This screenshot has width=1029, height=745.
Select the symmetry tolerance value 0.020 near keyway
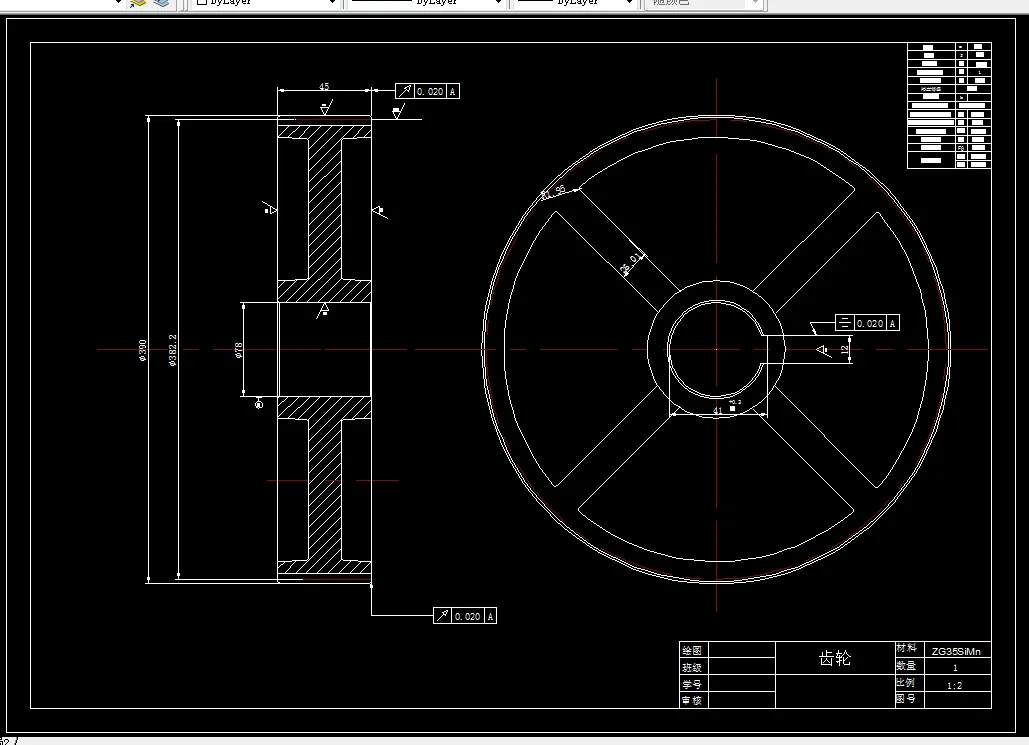pyautogui.click(x=870, y=324)
